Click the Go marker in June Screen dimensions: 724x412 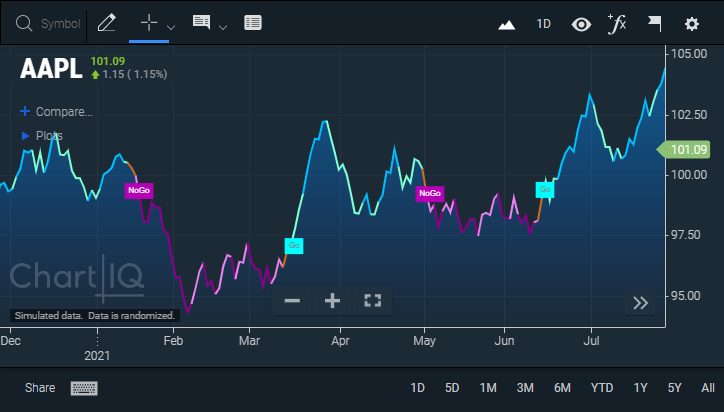(x=544, y=189)
